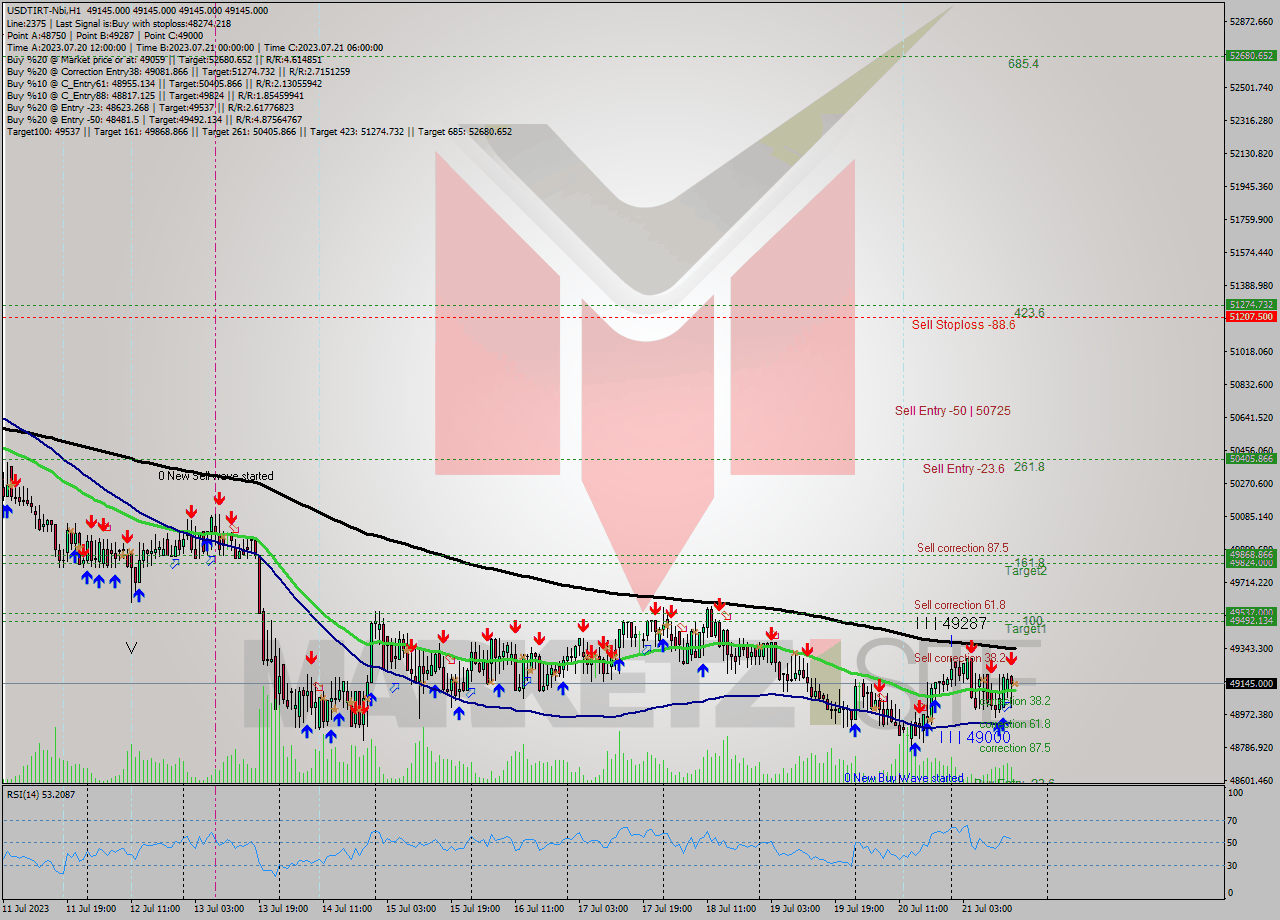Click the '20 Jul 11:00' time axis label

[923, 909]
